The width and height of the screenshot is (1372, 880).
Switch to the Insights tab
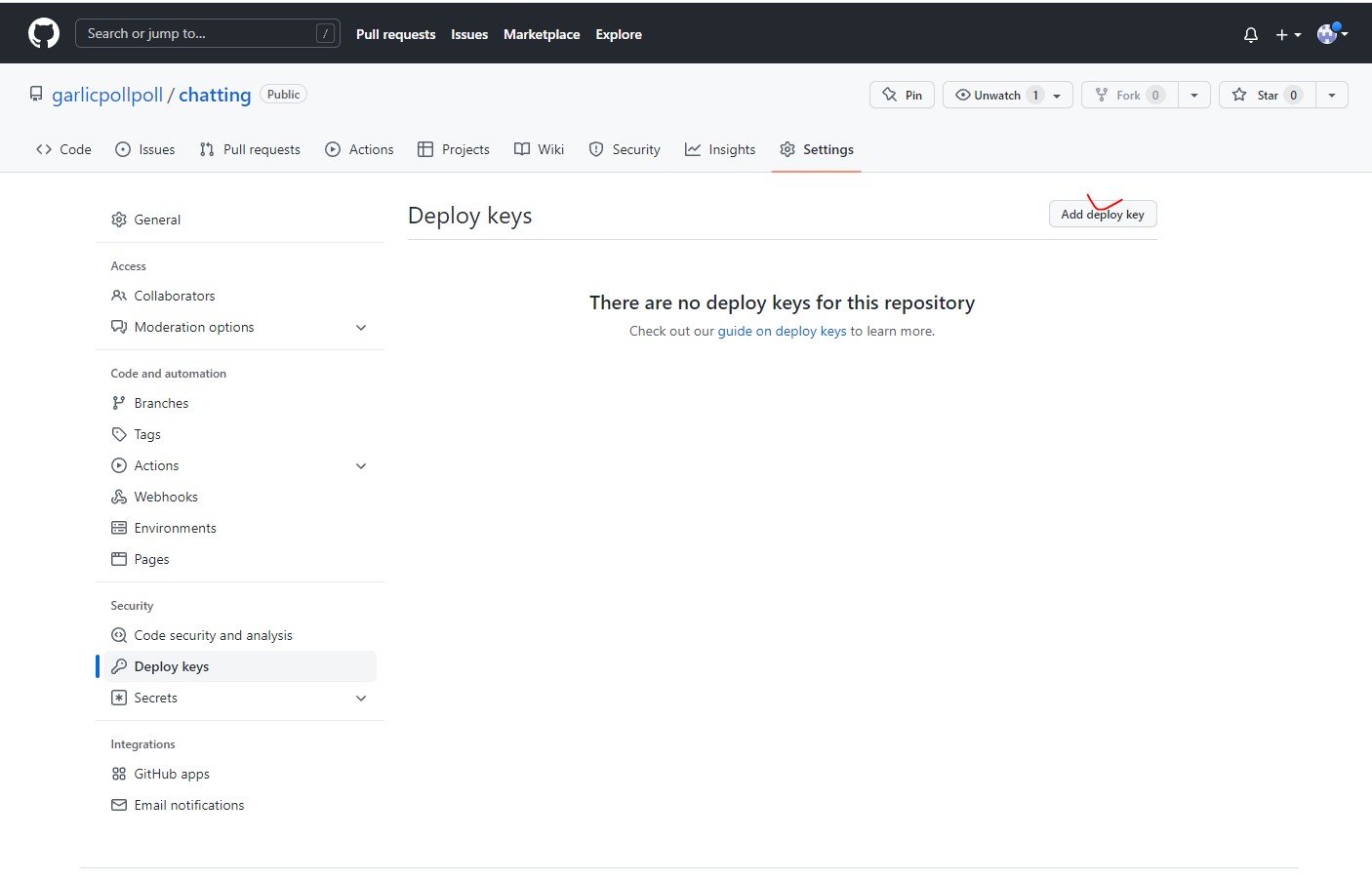720,149
